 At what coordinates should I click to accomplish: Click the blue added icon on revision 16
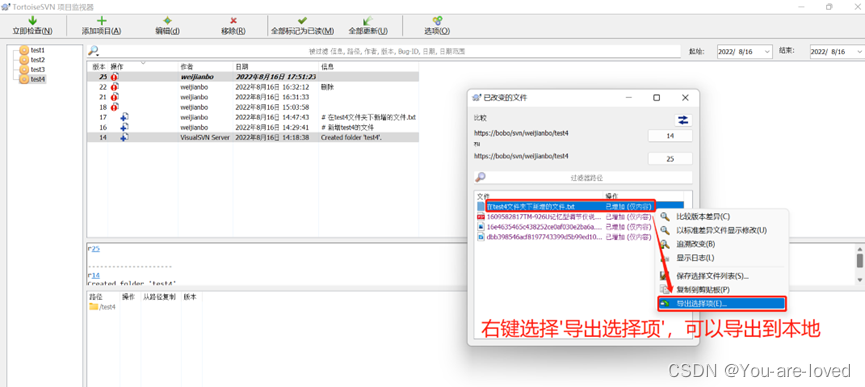click(125, 127)
